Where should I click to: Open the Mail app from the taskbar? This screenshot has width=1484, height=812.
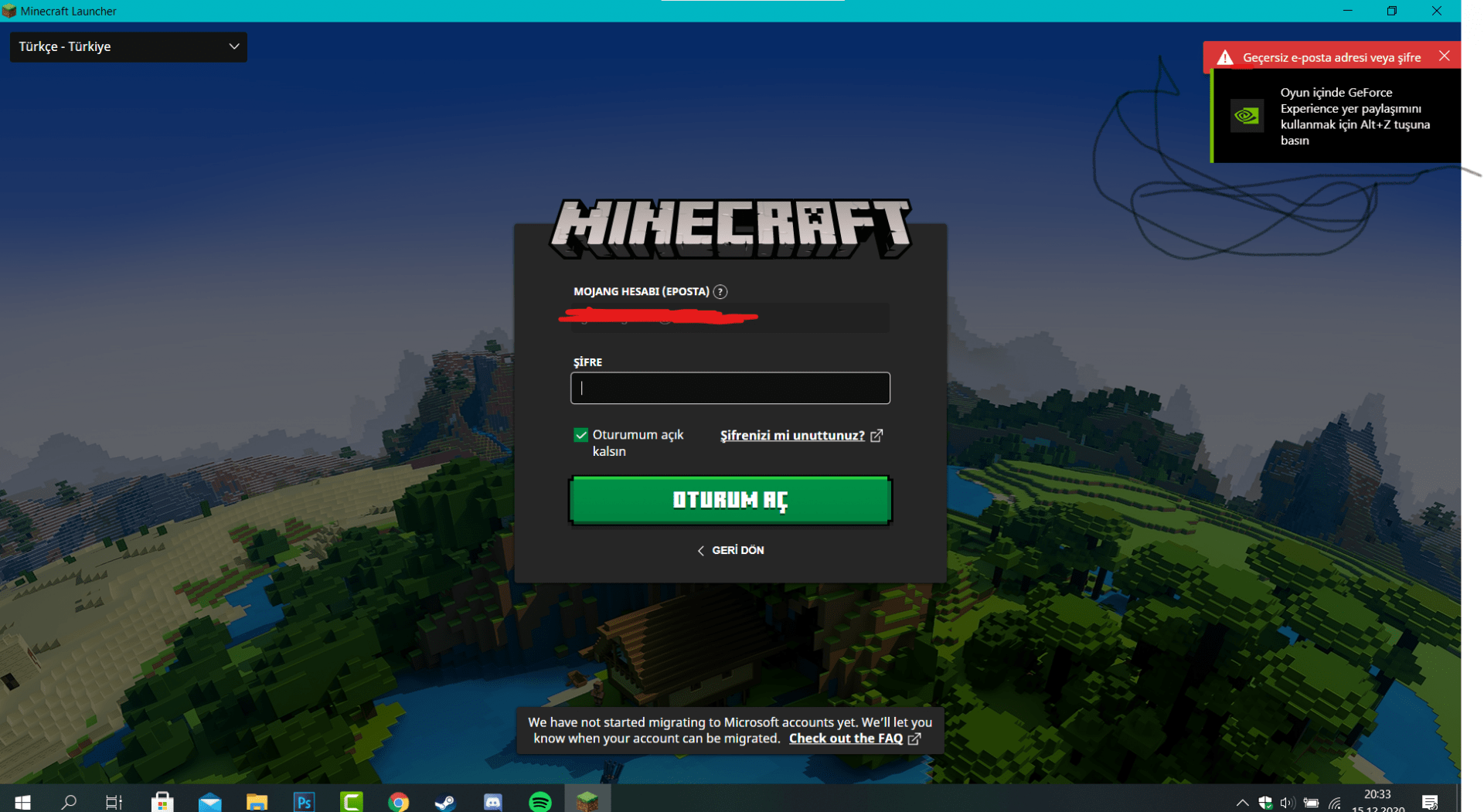(x=209, y=802)
